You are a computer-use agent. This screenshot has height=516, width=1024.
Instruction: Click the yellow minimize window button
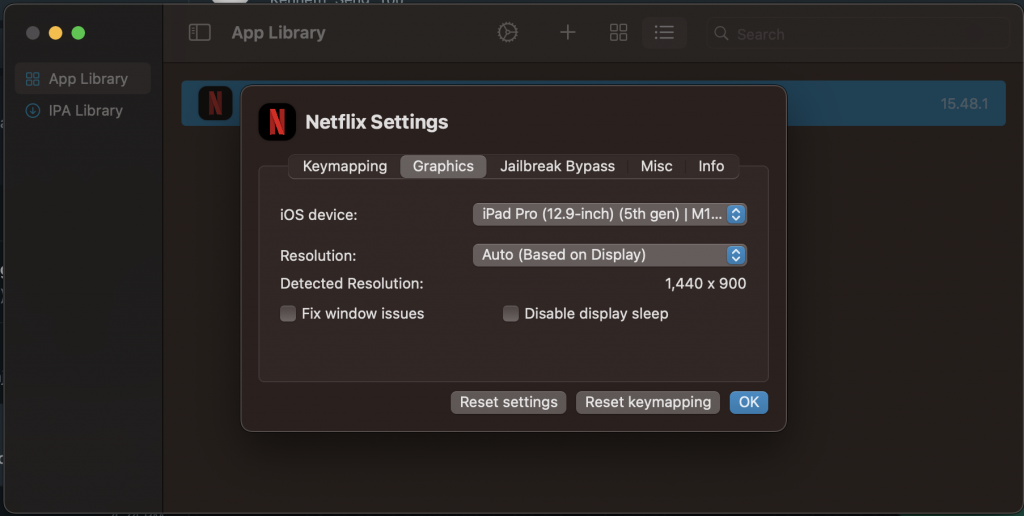tap(56, 33)
